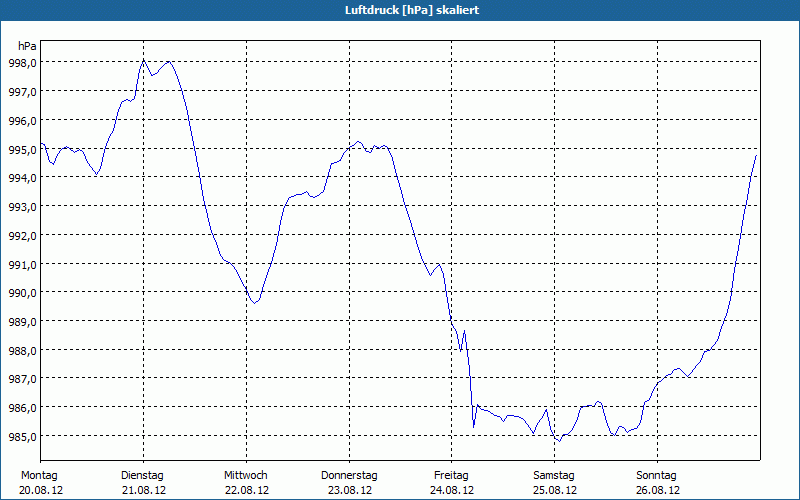This screenshot has height=500, width=800.
Task: Click the 991,0 axis value
Action: [x=22, y=265]
